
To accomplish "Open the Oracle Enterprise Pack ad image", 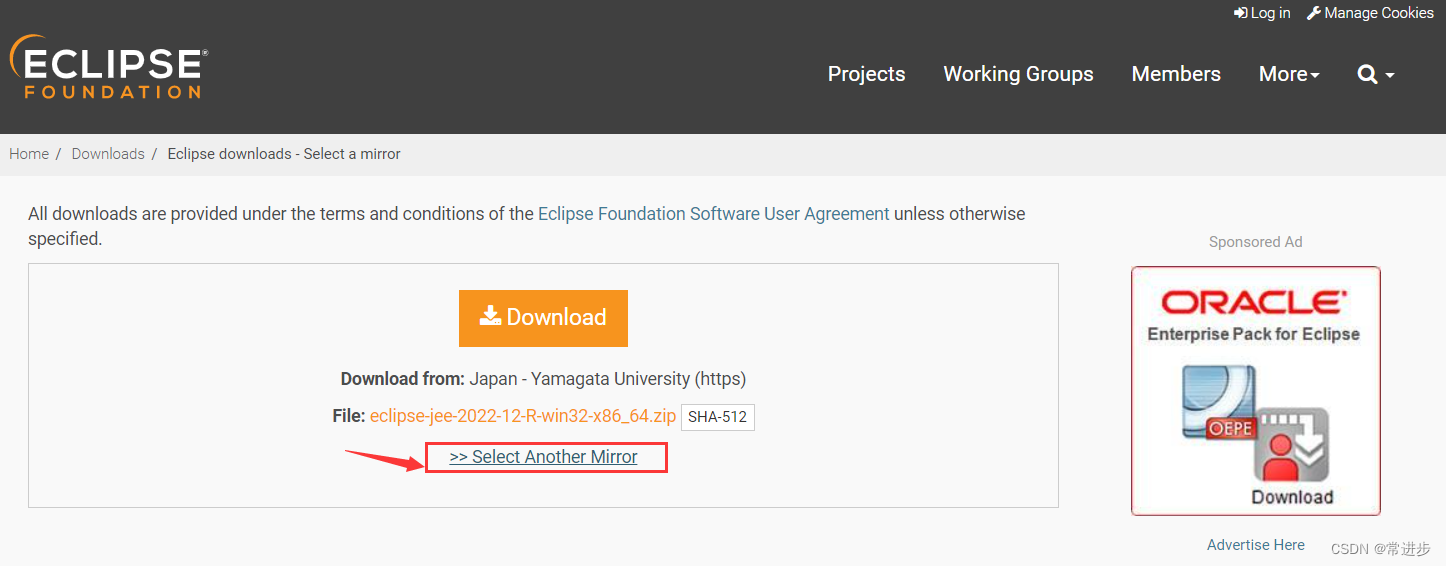I will [1255, 391].
